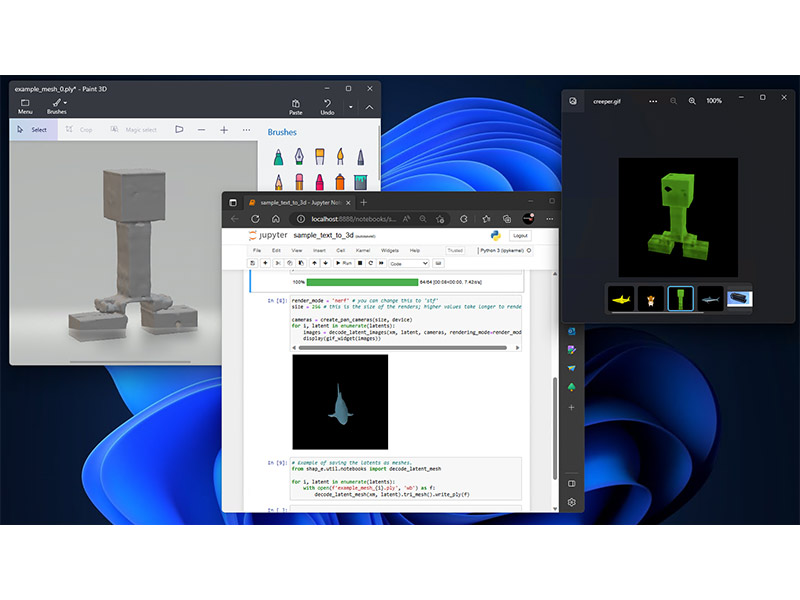Select the gray Pixel pen brush

[360, 157]
